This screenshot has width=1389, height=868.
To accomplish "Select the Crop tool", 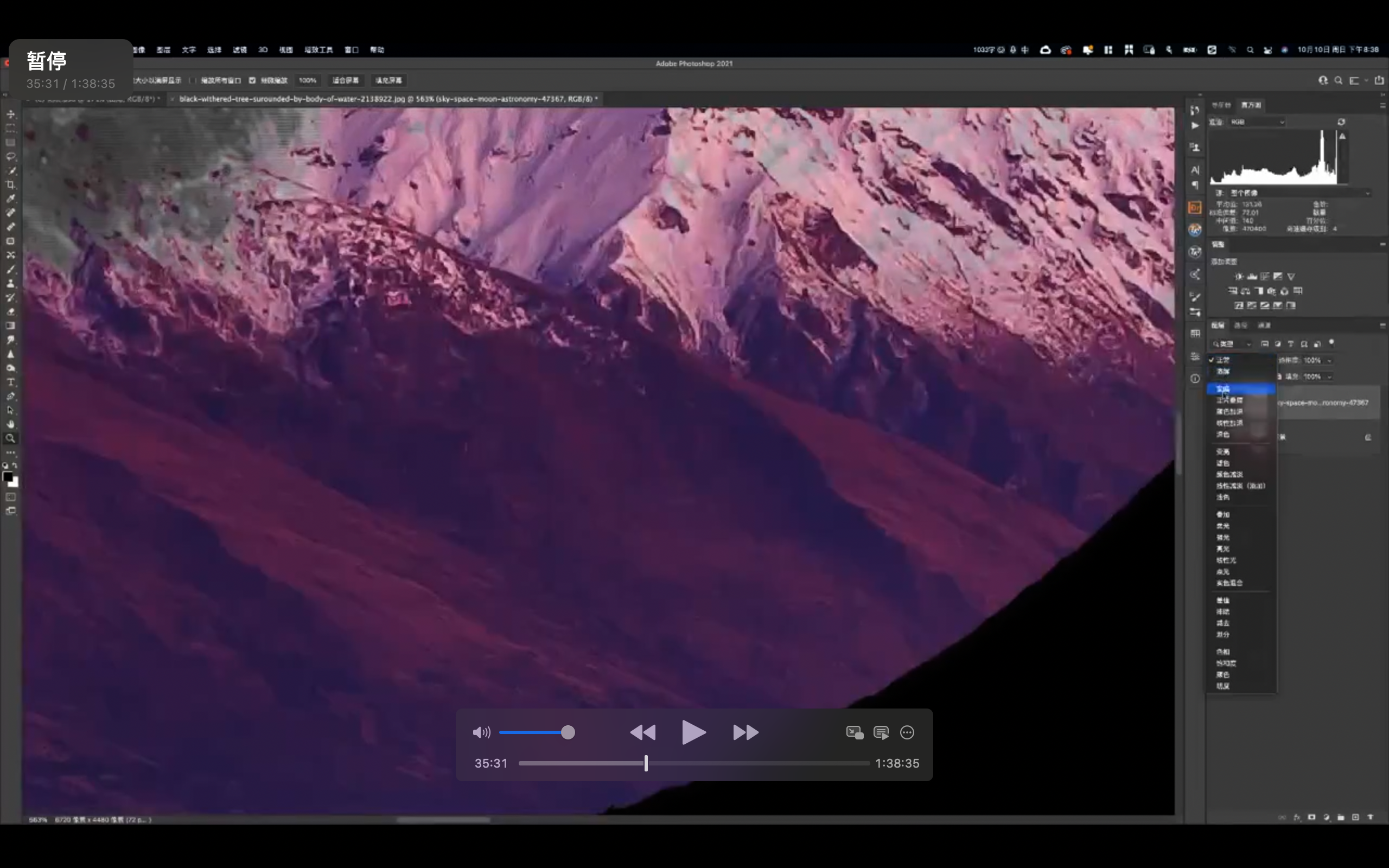I will click(x=10, y=184).
